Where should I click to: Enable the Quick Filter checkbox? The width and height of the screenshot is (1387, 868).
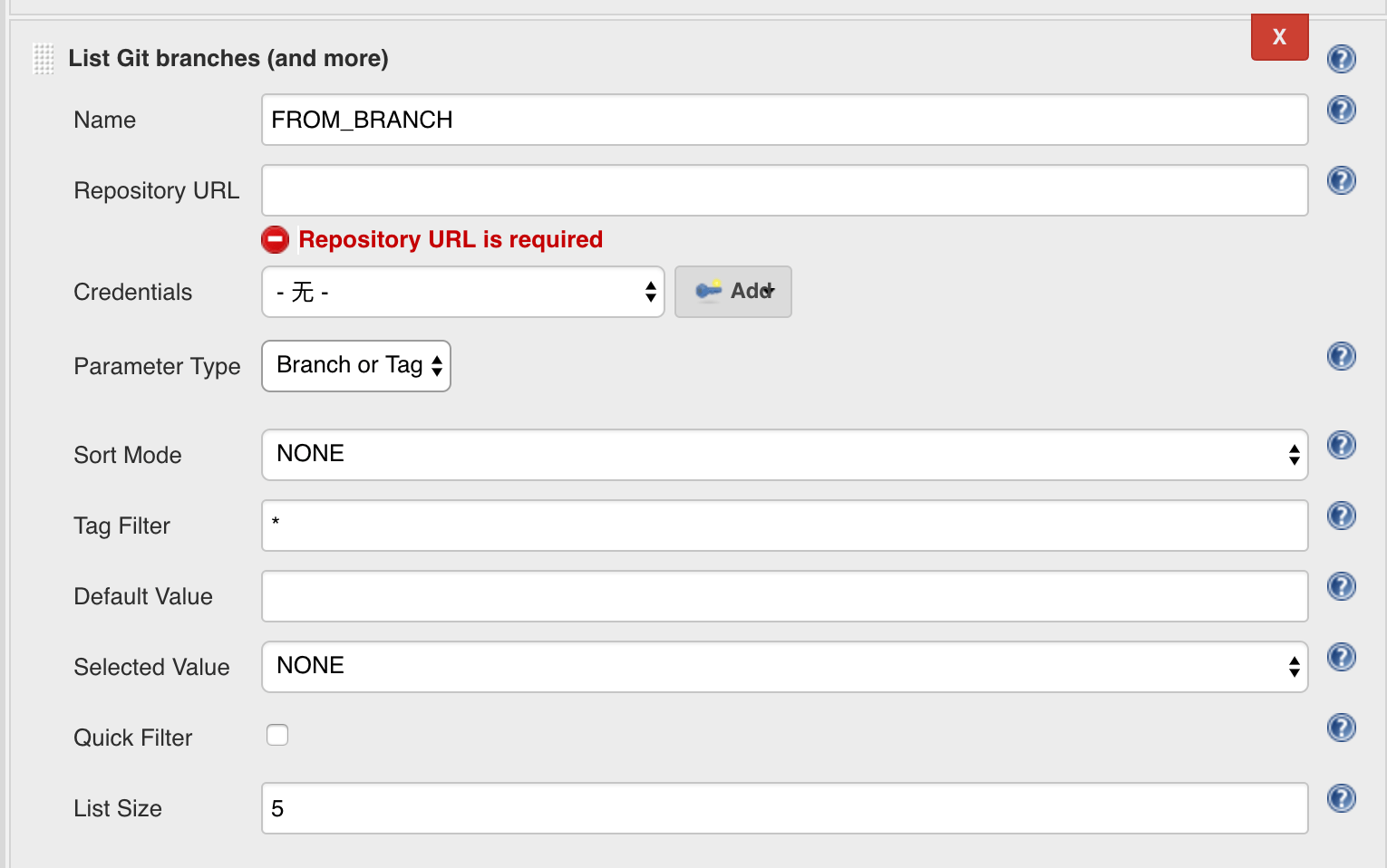click(277, 735)
